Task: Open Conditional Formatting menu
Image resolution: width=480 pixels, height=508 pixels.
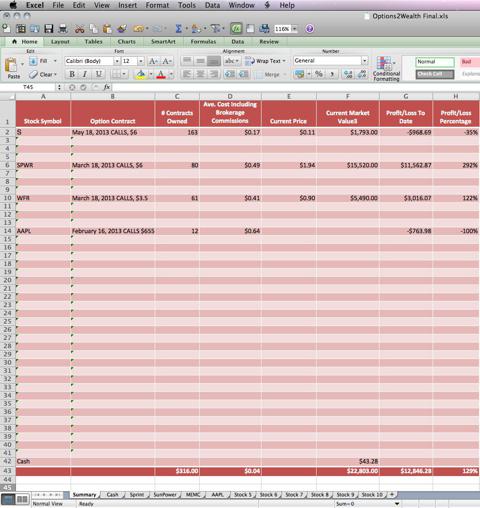Action: point(386,69)
